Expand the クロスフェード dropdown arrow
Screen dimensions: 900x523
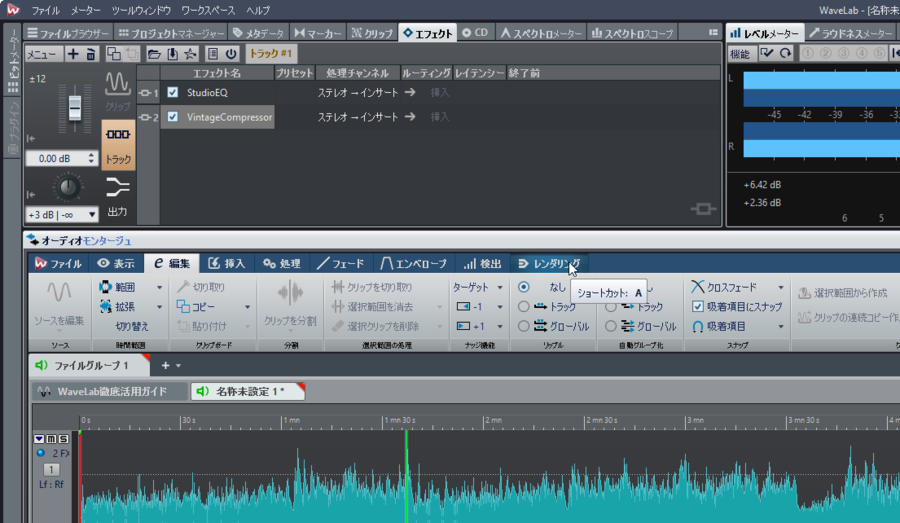[x=781, y=287]
